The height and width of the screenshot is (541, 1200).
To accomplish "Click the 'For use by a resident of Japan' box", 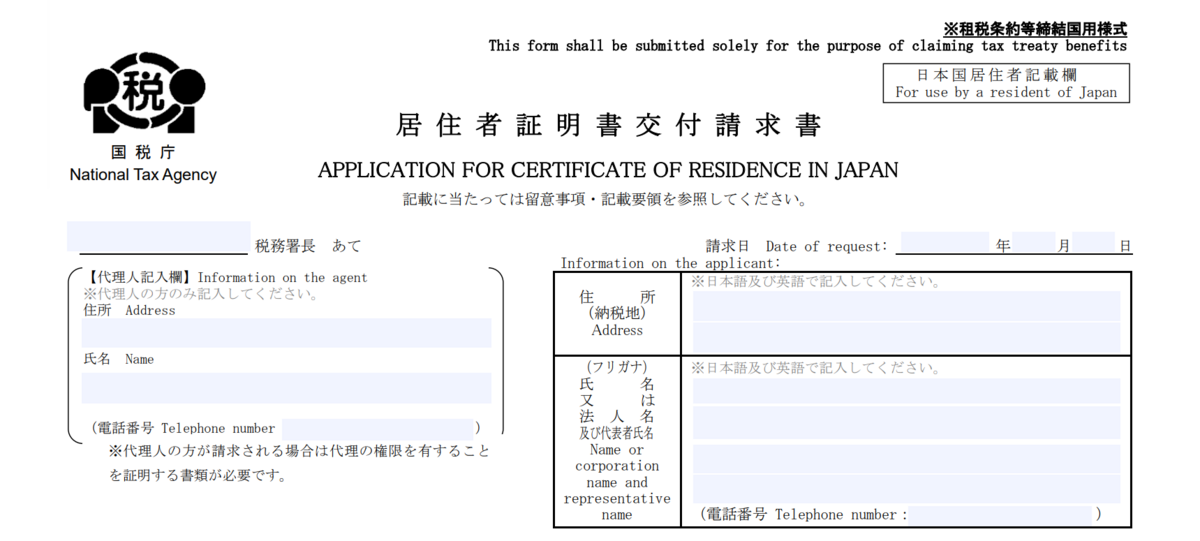I will click(1006, 83).
